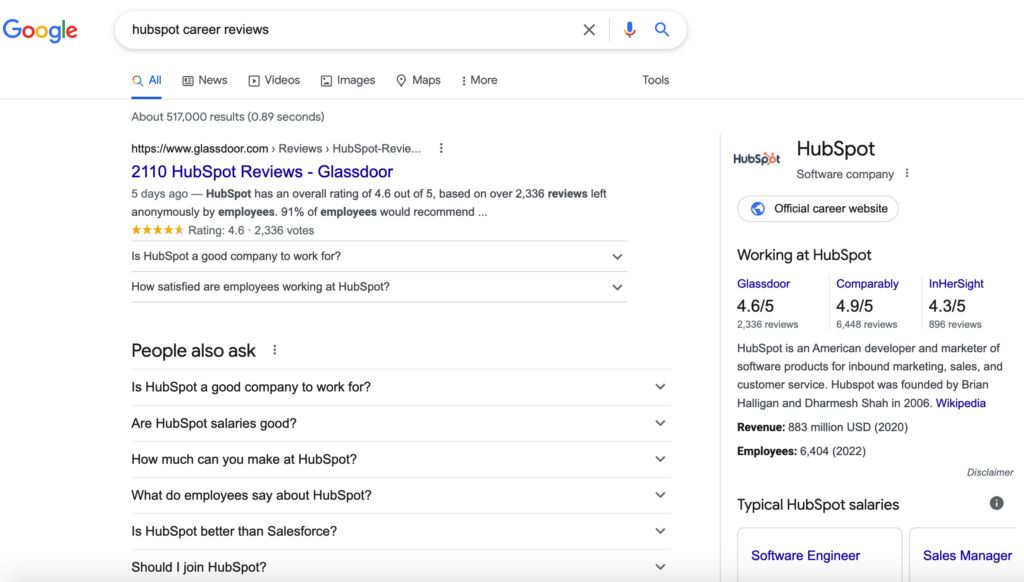Expand the Glassdoor result's good company question
The image size is (1024, 582).
pos(379,257)
